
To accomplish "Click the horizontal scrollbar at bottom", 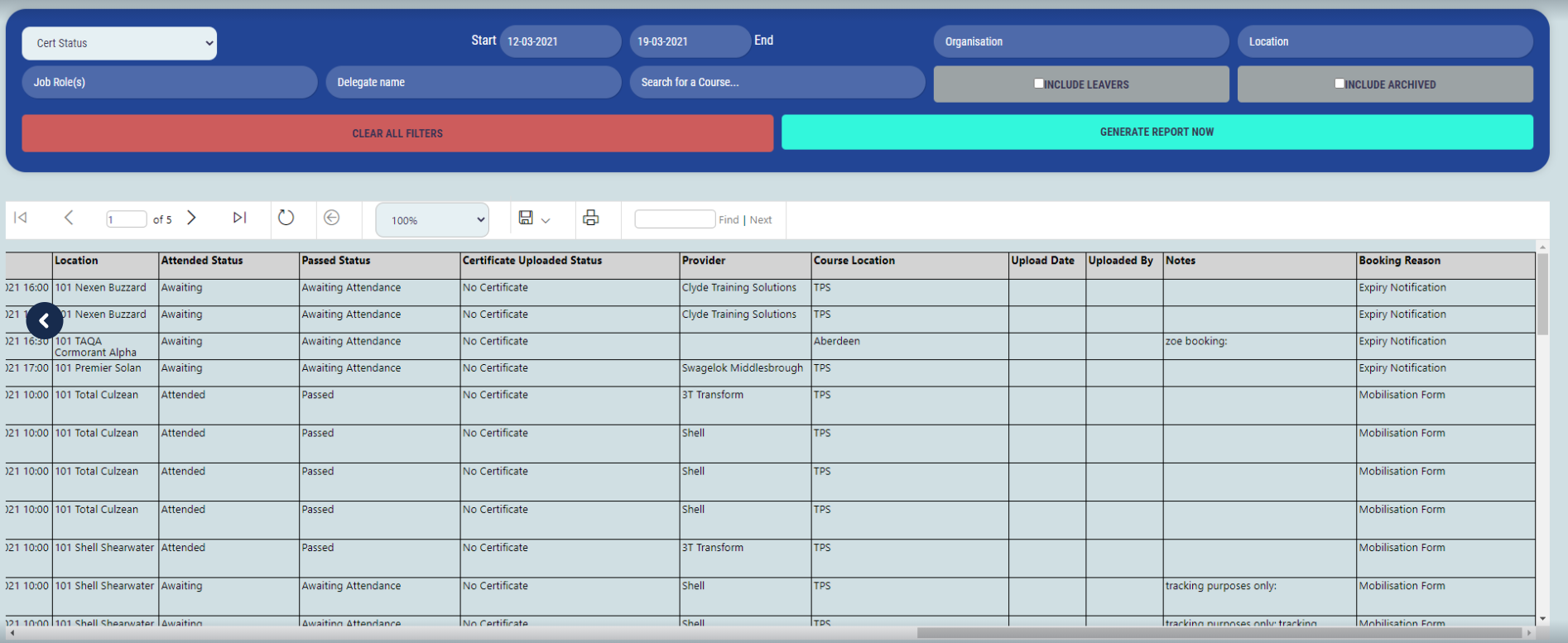I will point(1217,633).
